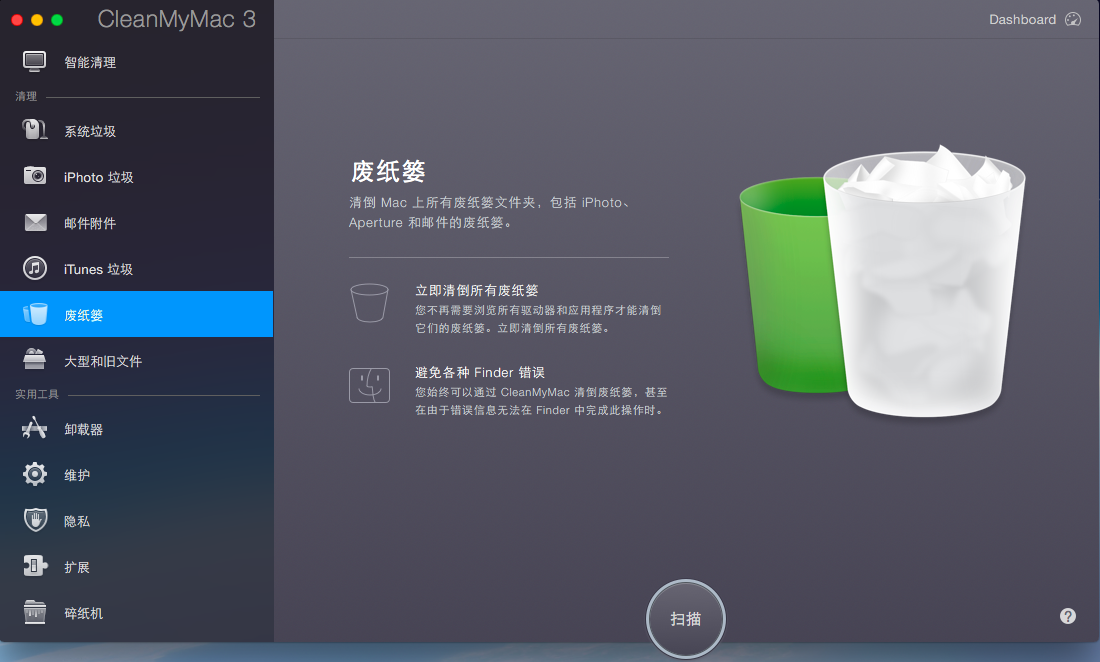Click the 废纸篓 heading text
Viewport: 1100px width, 662px height.
pos(388,171)
